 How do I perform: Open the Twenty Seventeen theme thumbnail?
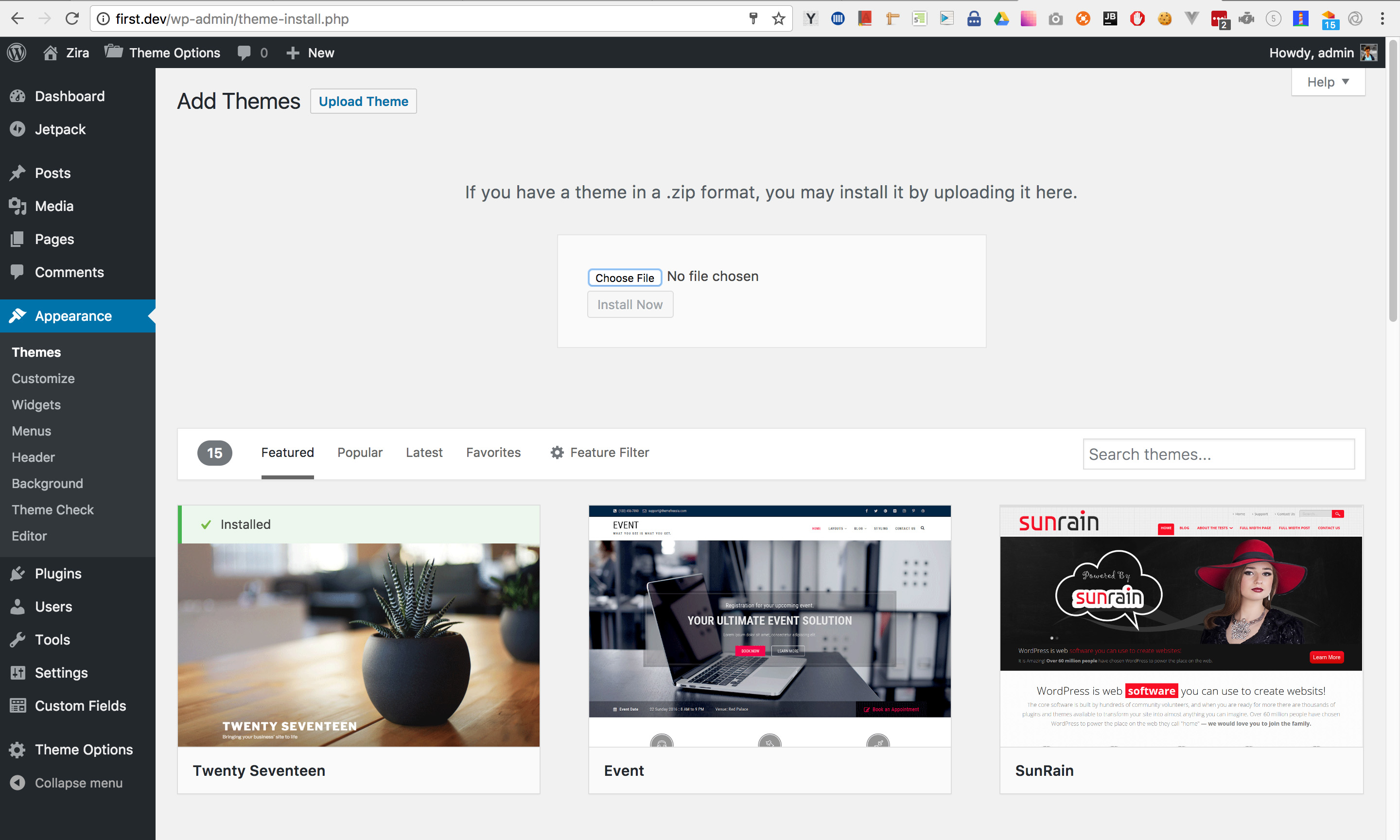point(359,645)
